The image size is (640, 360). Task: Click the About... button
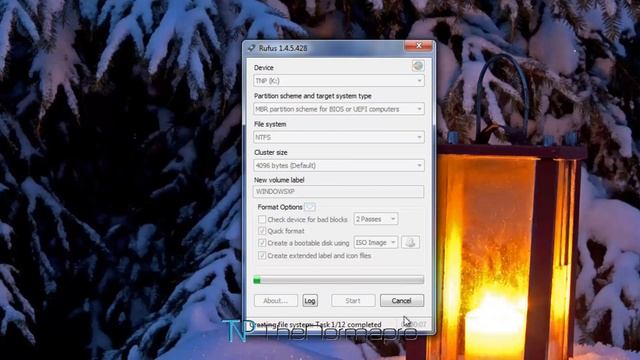click(276, 300)
